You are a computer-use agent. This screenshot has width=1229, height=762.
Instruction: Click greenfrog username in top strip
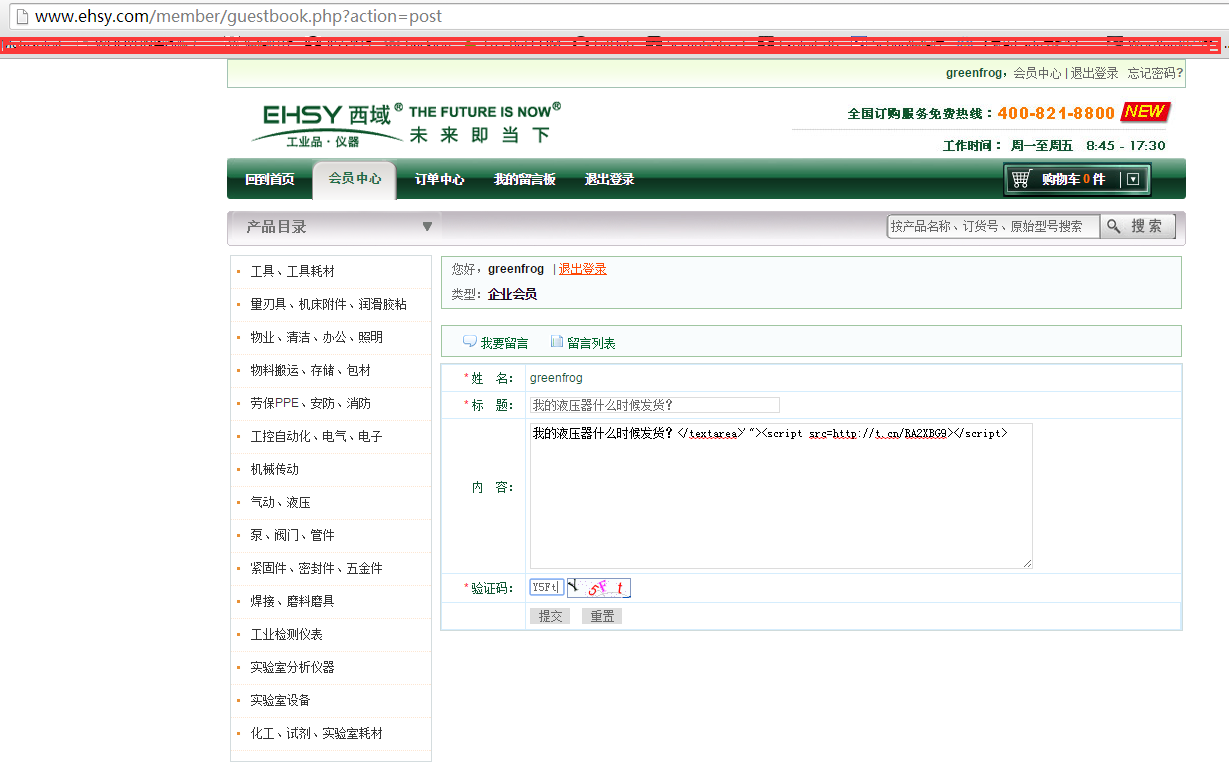(974, 73)
